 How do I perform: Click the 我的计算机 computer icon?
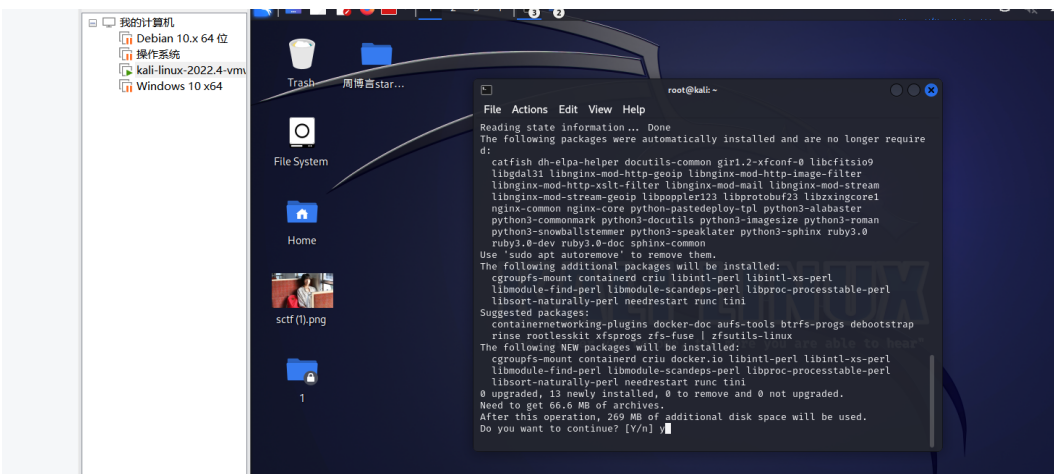coord(109,23)
